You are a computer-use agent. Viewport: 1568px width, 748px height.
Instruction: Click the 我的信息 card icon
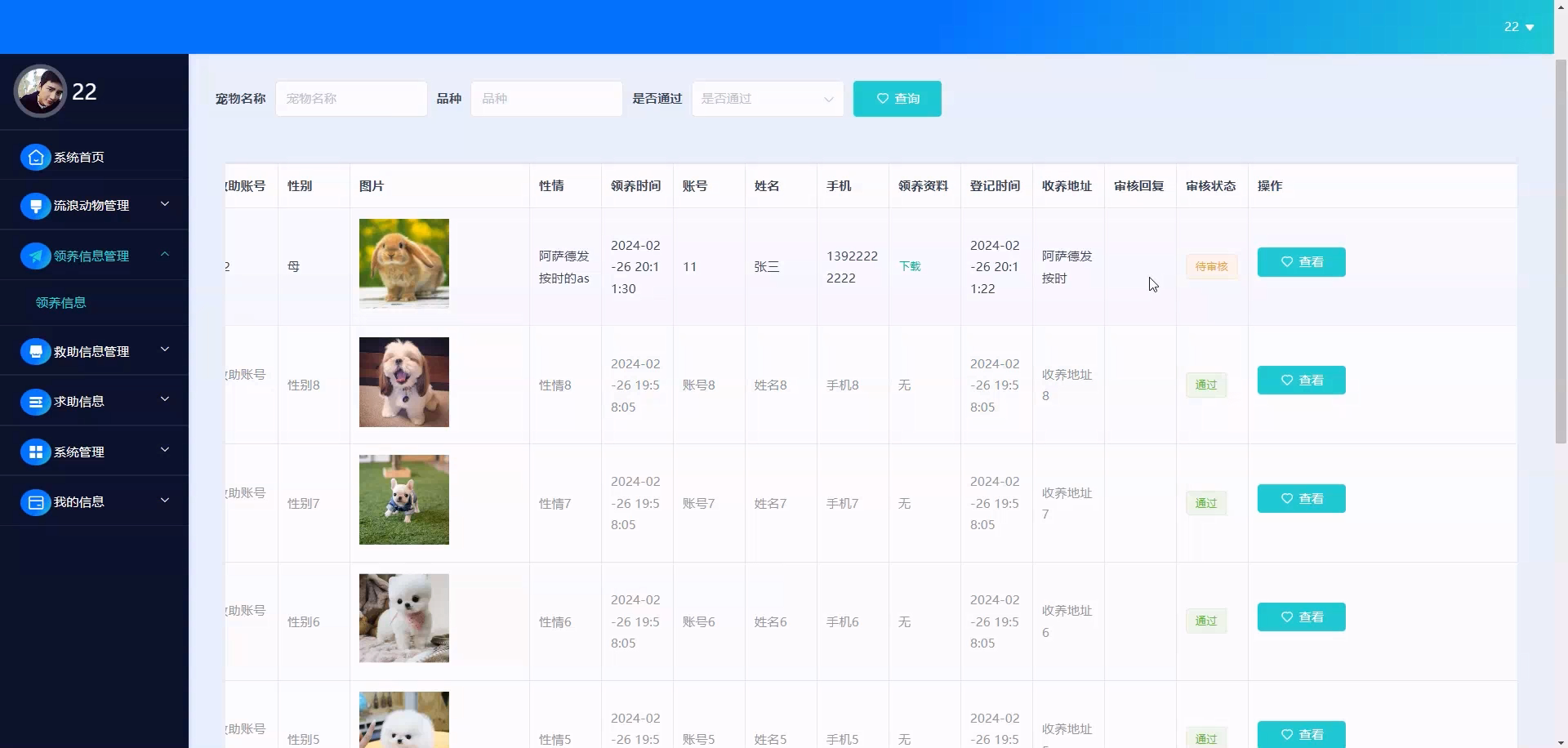pyautogui.click(x=35, y=502)
